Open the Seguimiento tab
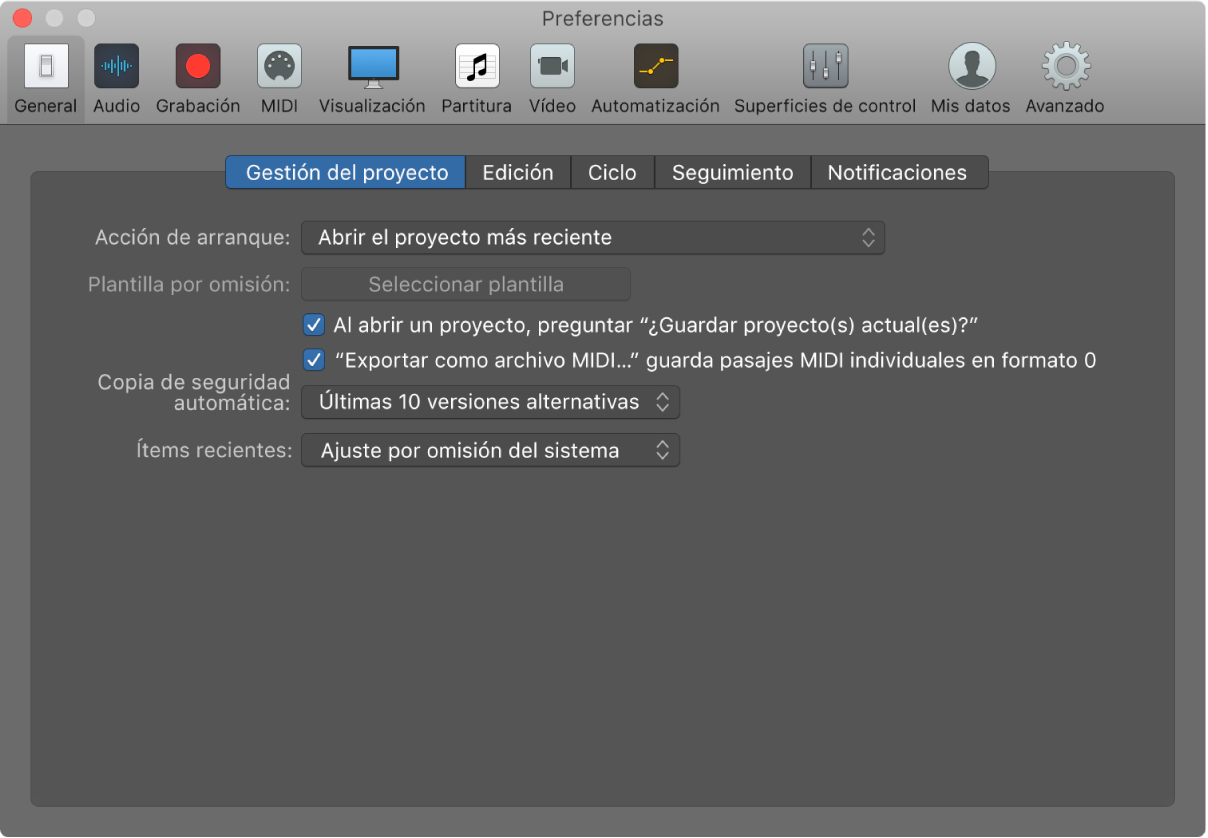The height and width of the screenshot is (838, 1208). pyautogui.click(x=732, y=173)
